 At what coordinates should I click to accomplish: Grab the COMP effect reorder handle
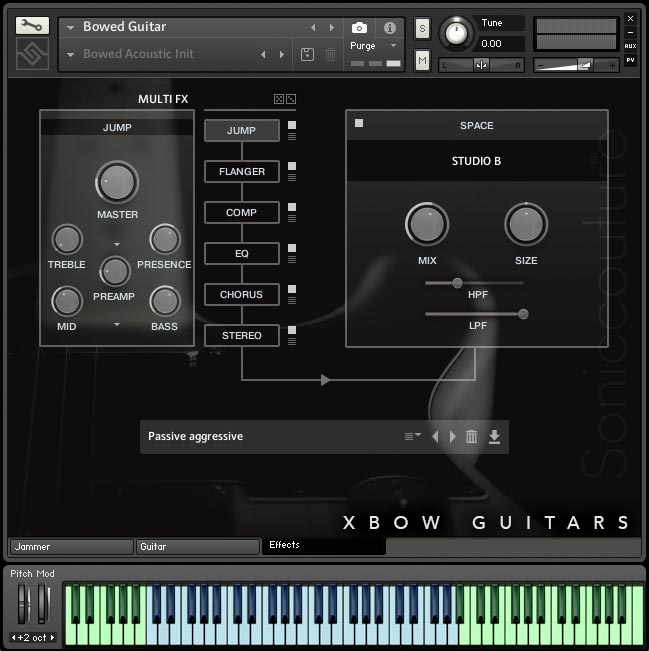click(x=292, y=218)
